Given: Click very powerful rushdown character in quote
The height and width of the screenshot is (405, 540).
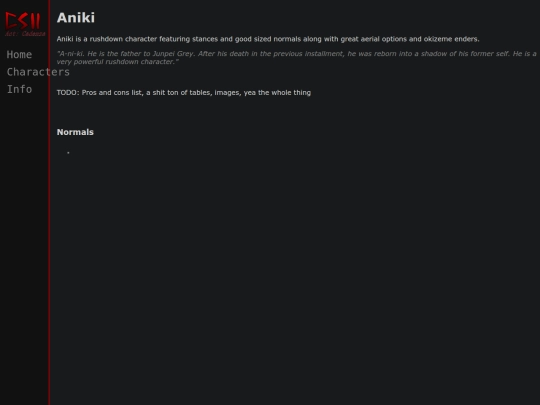Looking at the screenshot, I should coord(116,62).
